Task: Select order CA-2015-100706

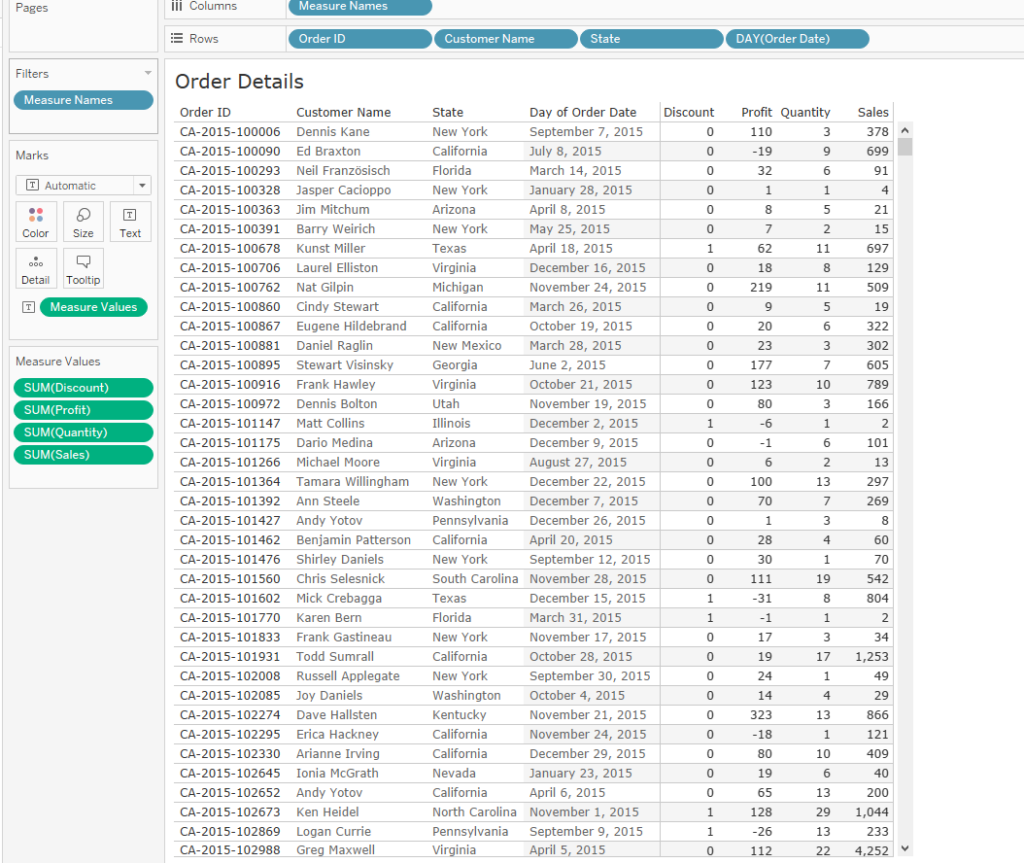Action: tap(230, 268)
